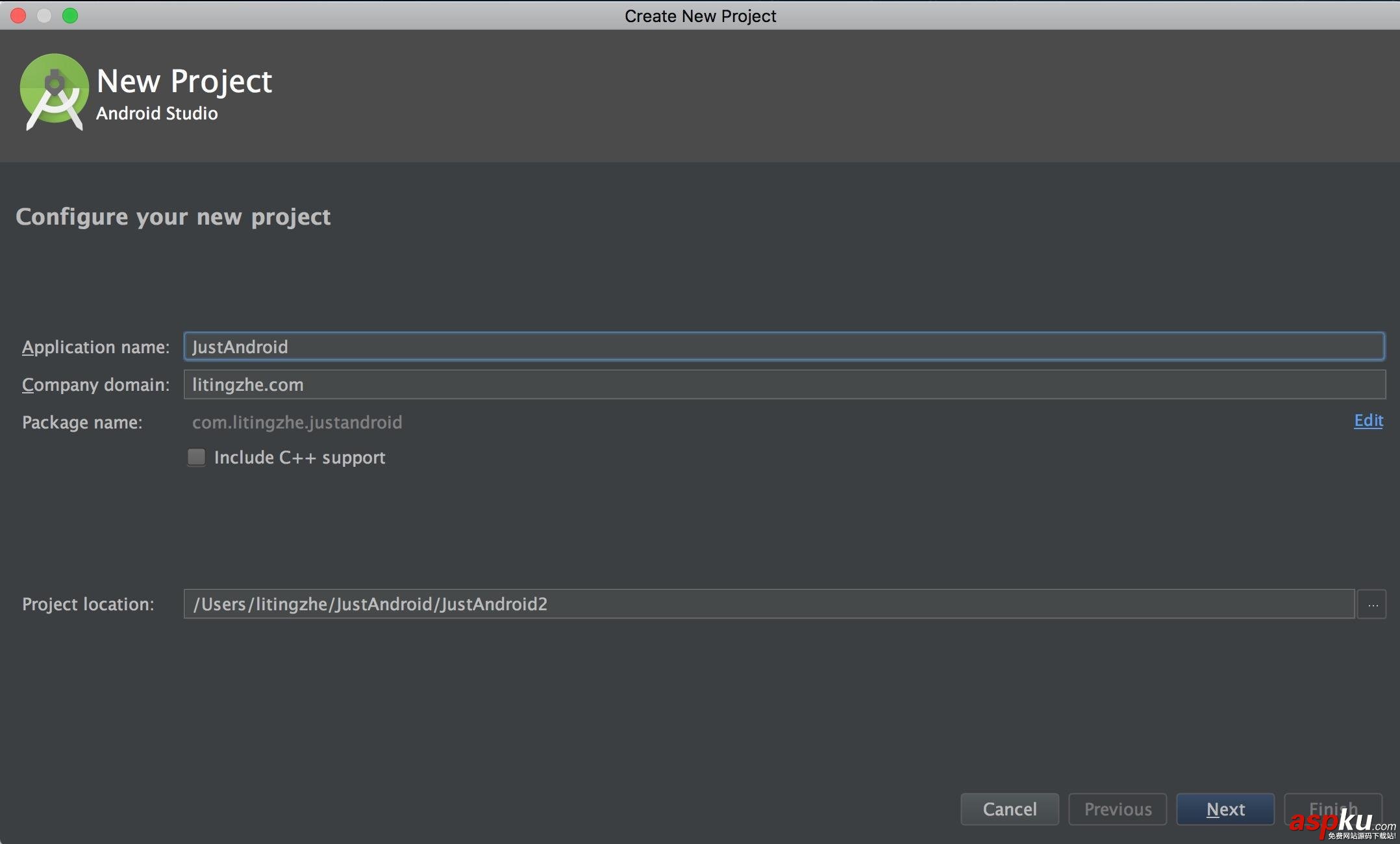This screenshot has width=1400, height=844.
Task: Click the Package name label
Action: (x=82, y=423)
